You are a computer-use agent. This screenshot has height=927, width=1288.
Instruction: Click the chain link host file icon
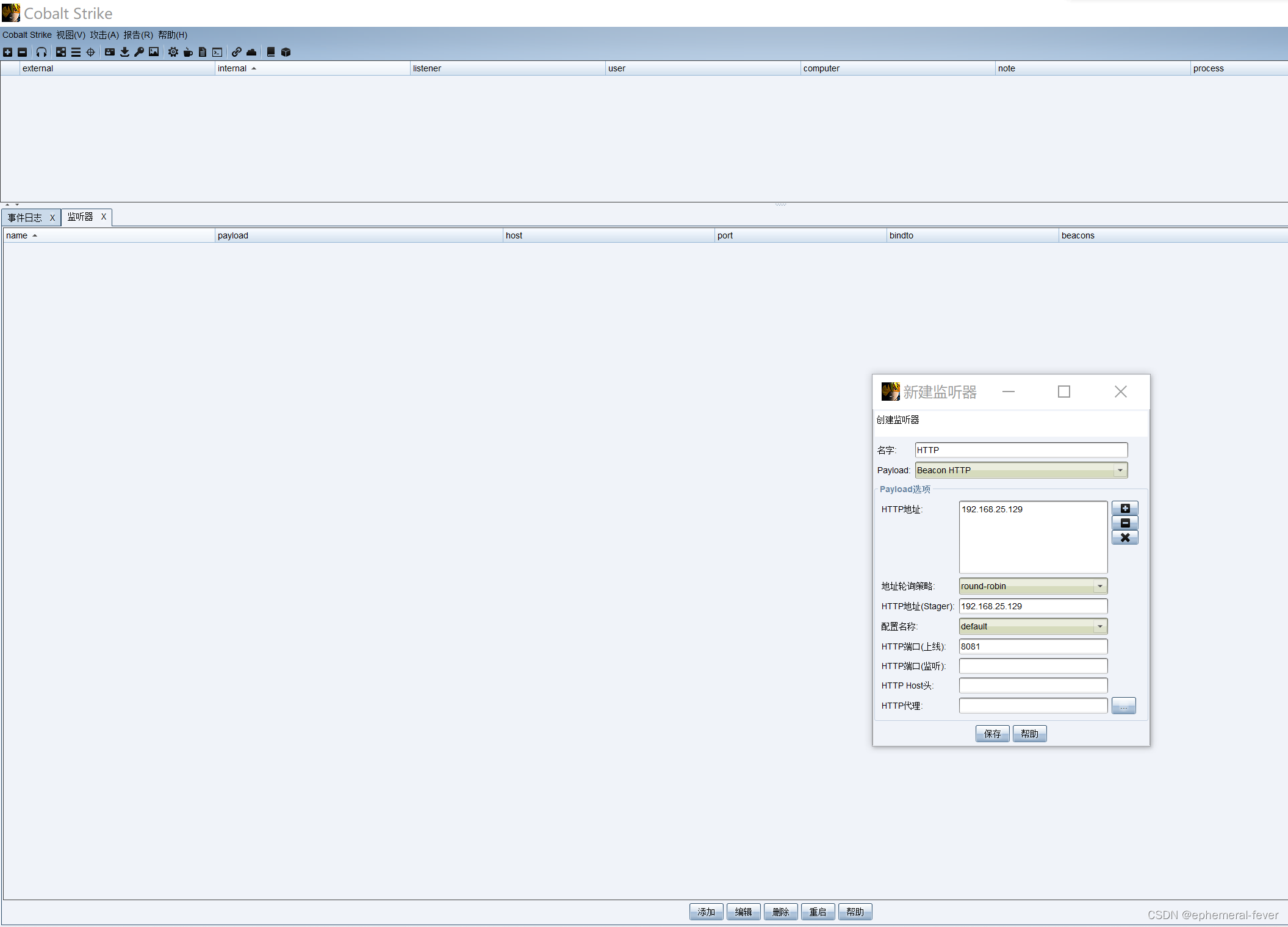(237, 52)
